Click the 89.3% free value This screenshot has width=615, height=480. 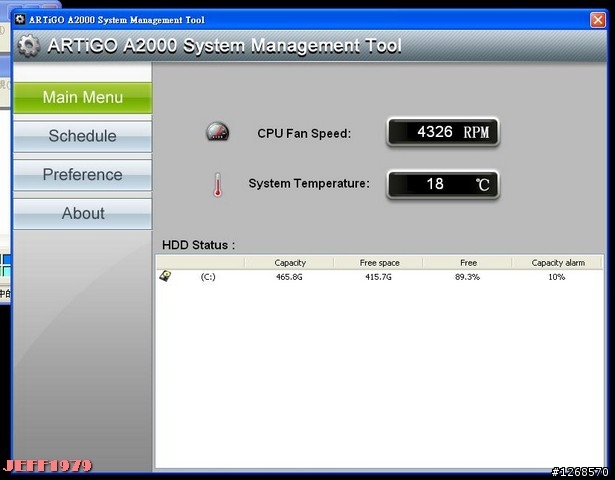pos(468,277)
